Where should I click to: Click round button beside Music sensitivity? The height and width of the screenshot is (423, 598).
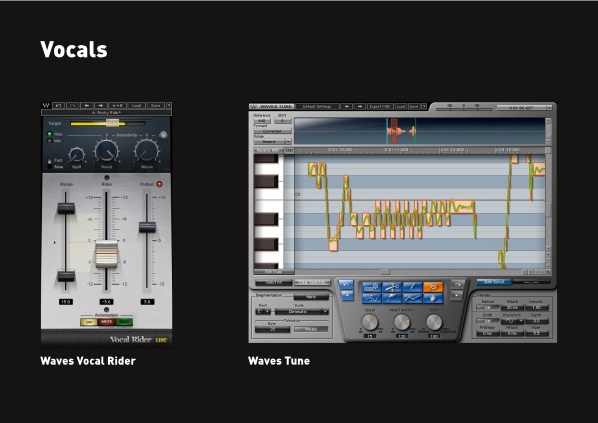point(163,135)
